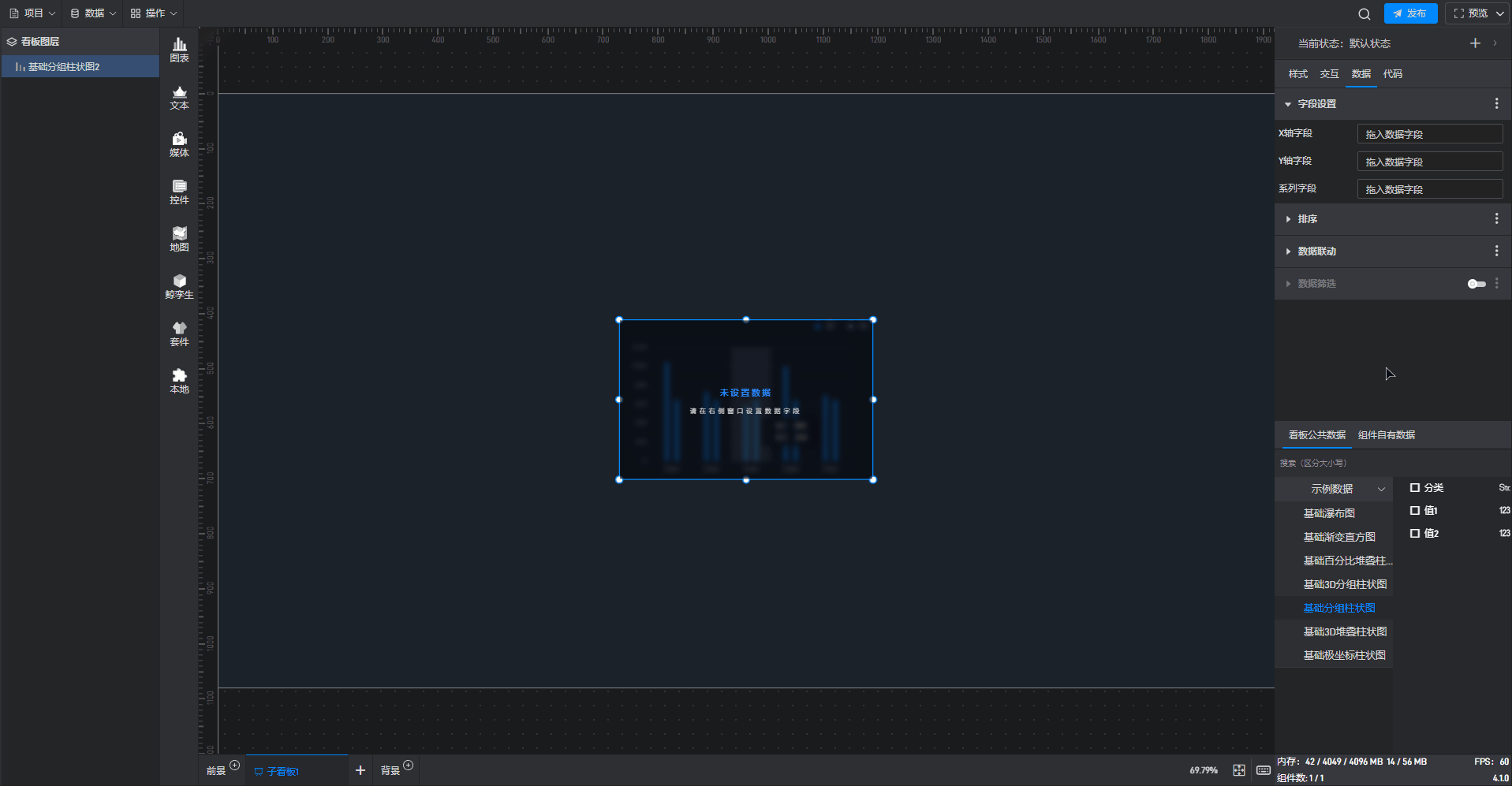Add background layer via 背景 plus icon
This screenshot has height=786, width=1512.
[409, 765]
